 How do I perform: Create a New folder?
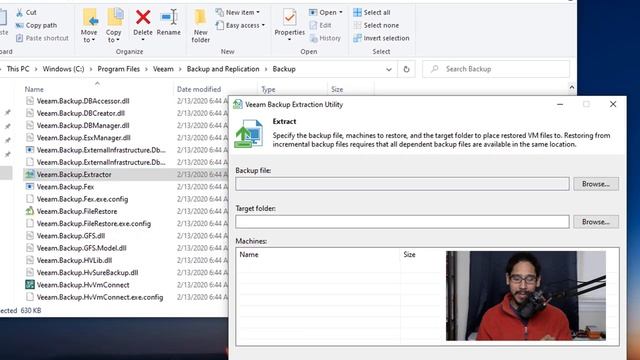[200, 25]
